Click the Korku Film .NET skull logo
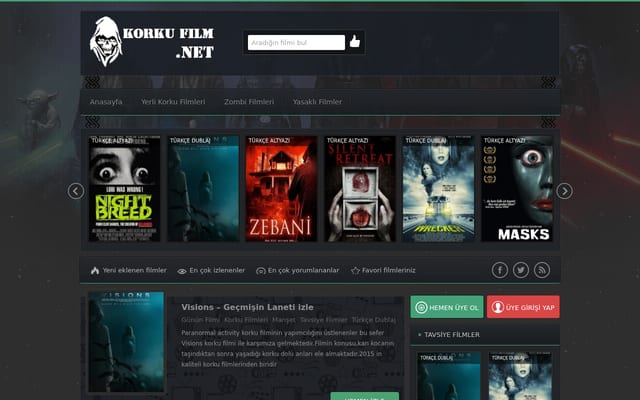The height and width of the screenshot is (400, 640). click(152, 42)
